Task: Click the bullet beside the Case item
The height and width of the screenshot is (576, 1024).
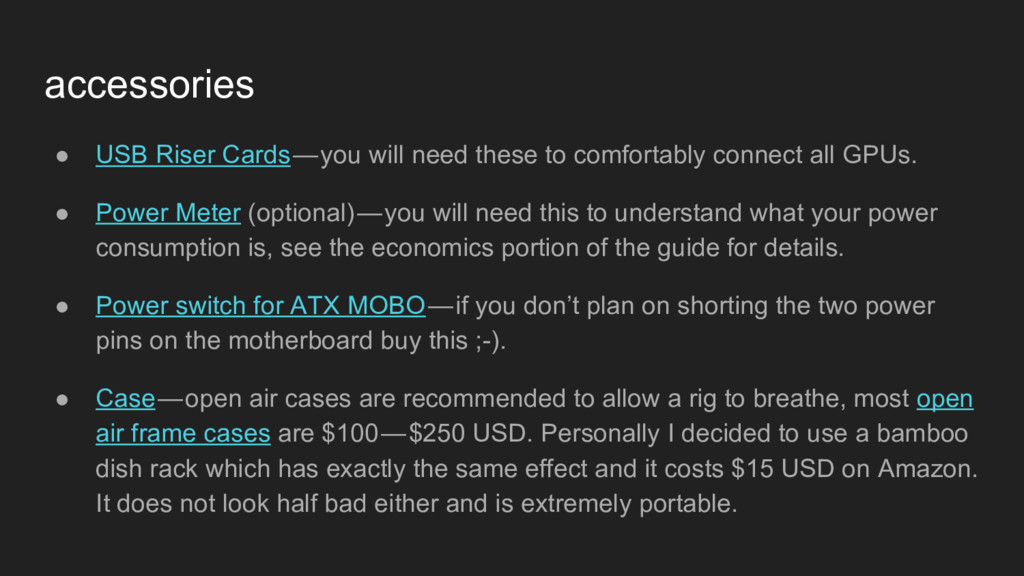Action: 62,399
